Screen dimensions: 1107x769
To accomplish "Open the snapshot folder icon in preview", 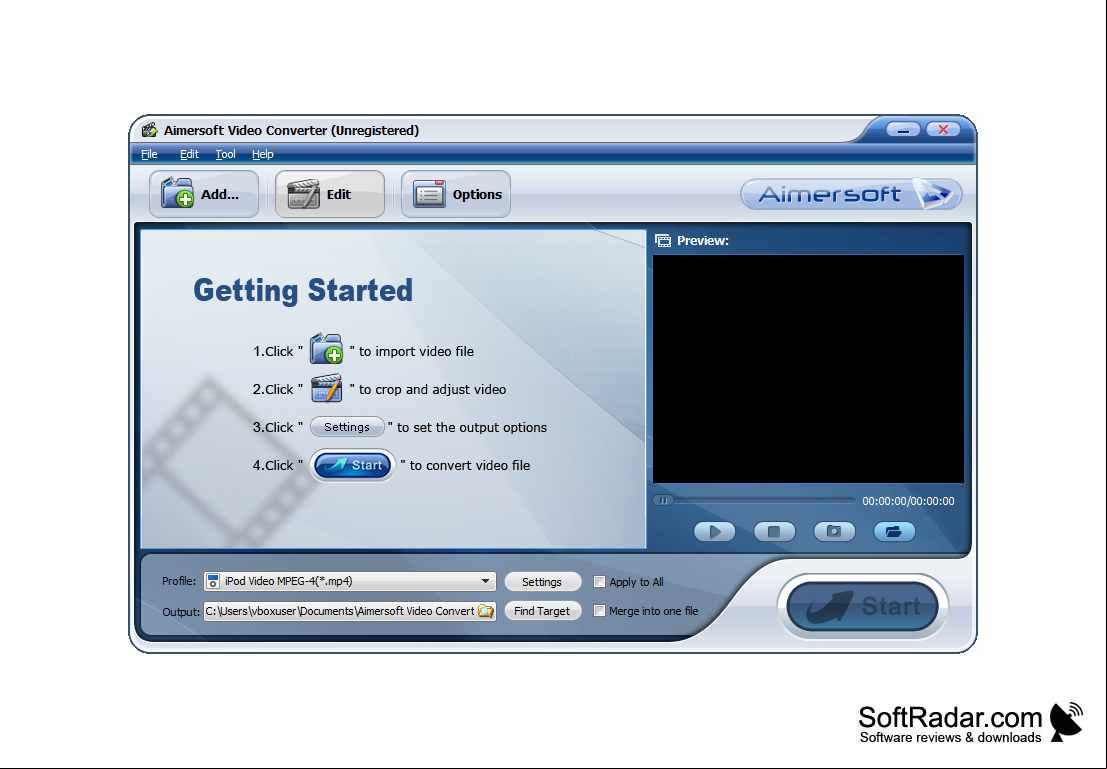I will 894,532.
